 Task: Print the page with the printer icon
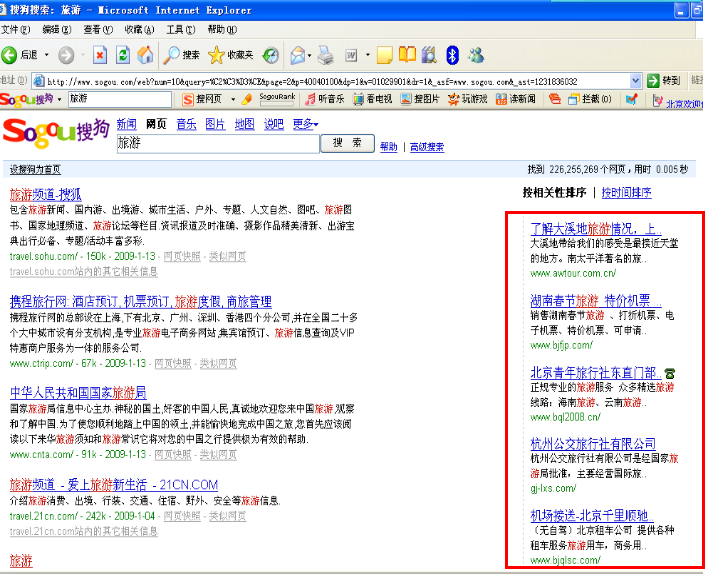coord(326,55)
